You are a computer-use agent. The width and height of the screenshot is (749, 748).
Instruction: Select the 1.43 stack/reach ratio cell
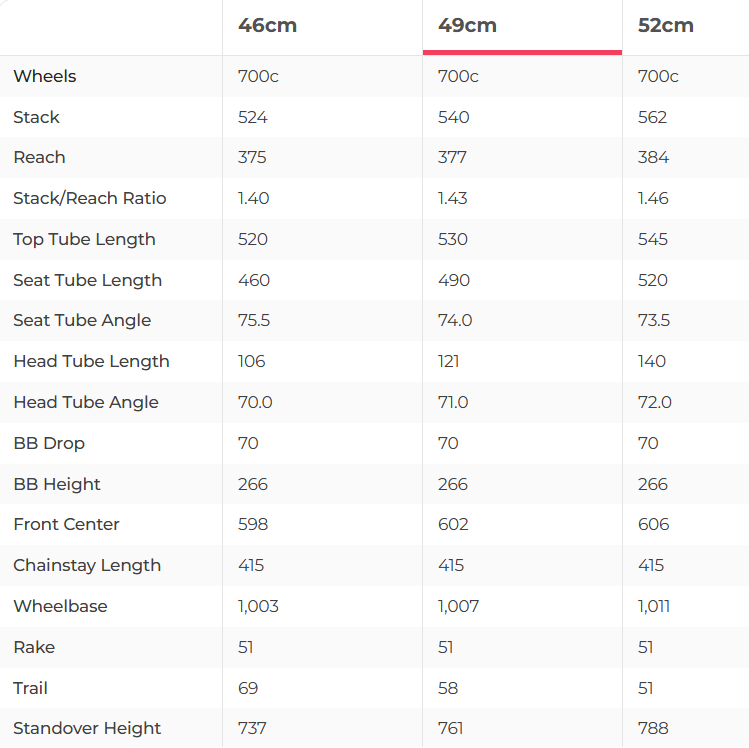coord(453,198)
